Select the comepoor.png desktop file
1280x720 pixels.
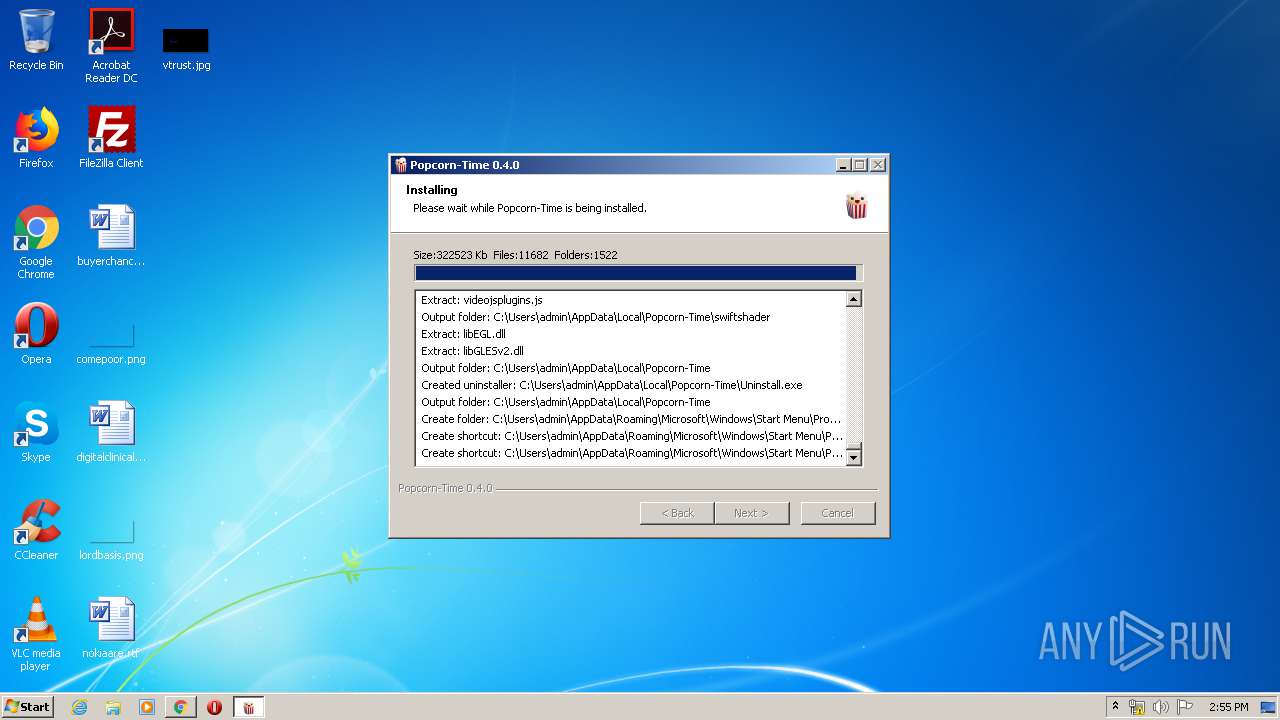(111, 342)
